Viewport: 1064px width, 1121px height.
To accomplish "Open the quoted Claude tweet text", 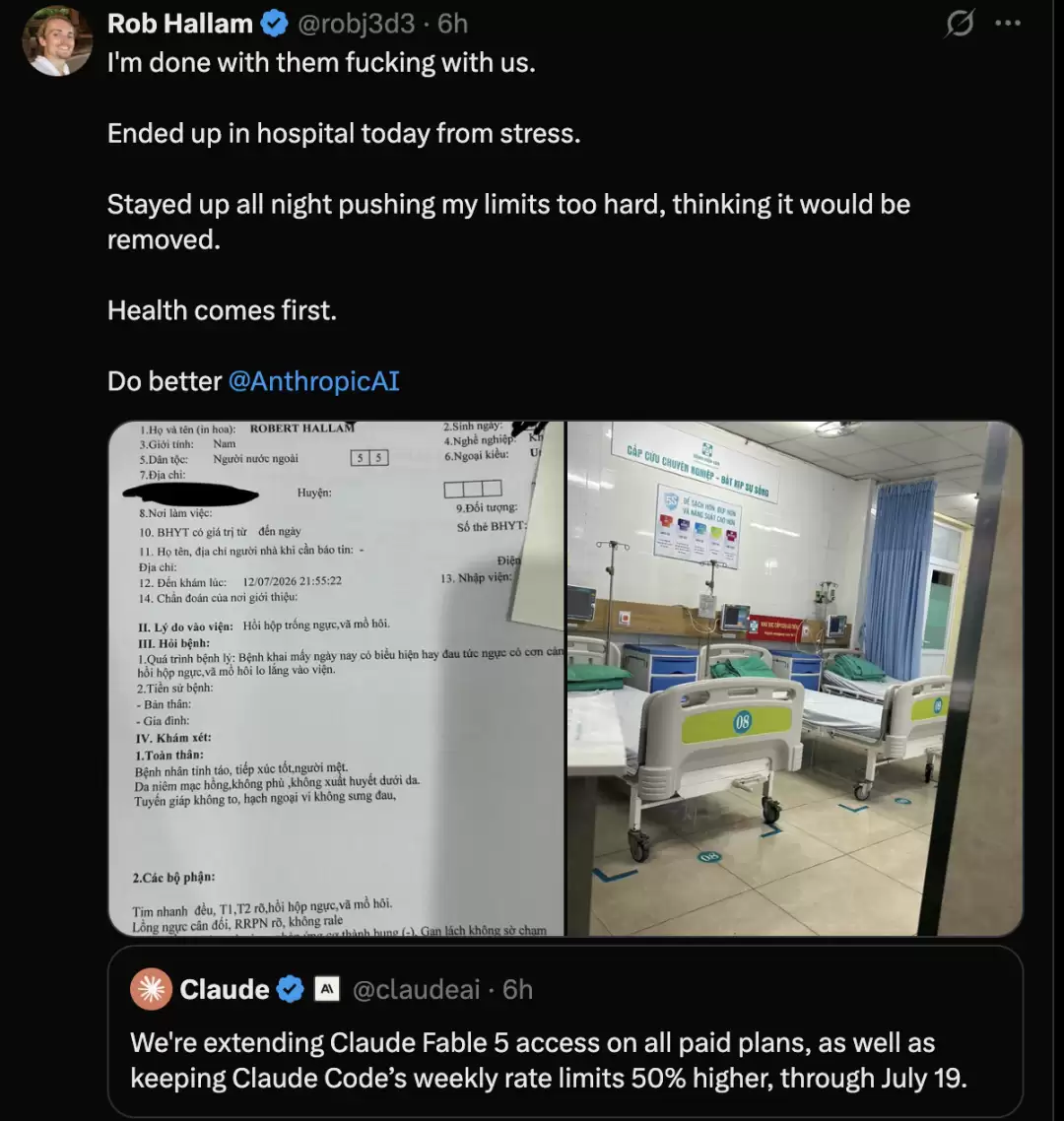I will coord(549,1060).
